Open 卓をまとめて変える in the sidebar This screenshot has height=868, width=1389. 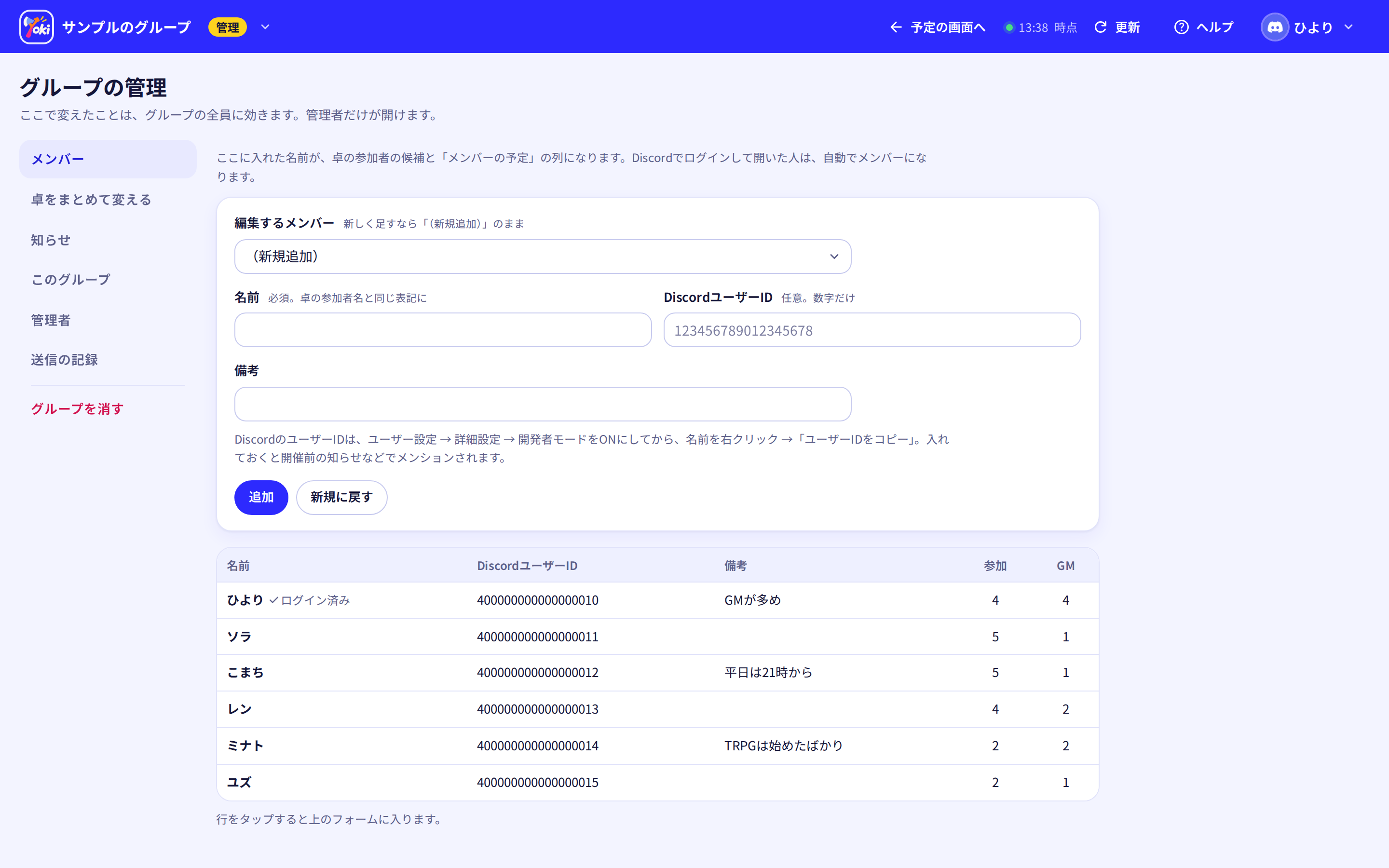point(108,200)
